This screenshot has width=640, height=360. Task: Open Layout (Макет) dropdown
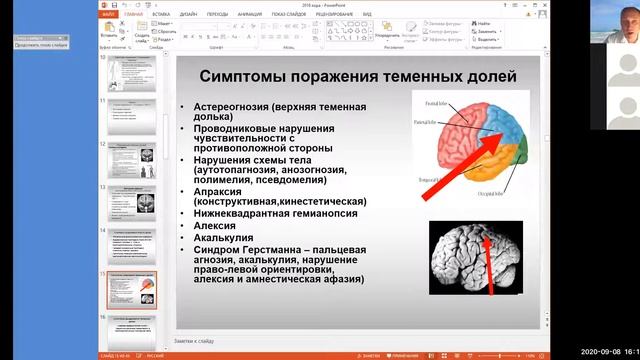click(x=162, y=24)
